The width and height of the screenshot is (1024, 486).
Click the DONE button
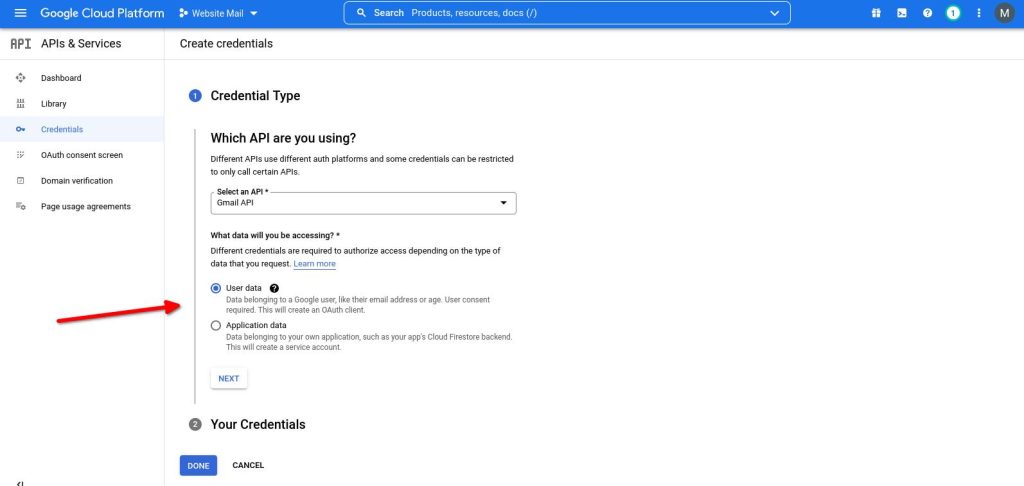coord(198,465)
